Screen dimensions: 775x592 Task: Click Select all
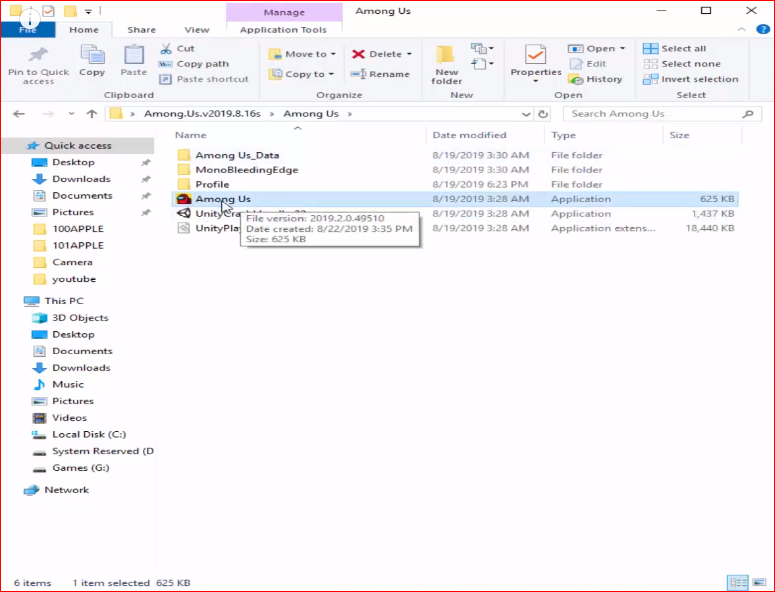coord(675,48)
